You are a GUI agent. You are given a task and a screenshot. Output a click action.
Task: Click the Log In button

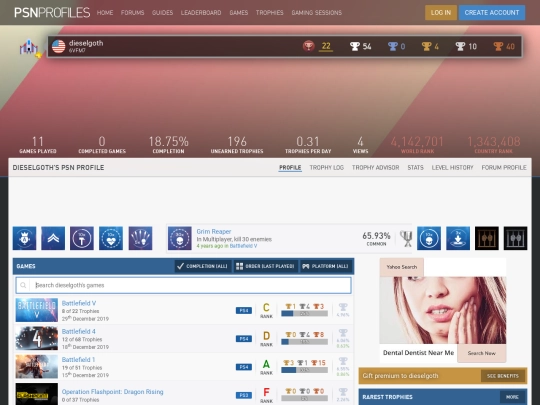[441, 13]
